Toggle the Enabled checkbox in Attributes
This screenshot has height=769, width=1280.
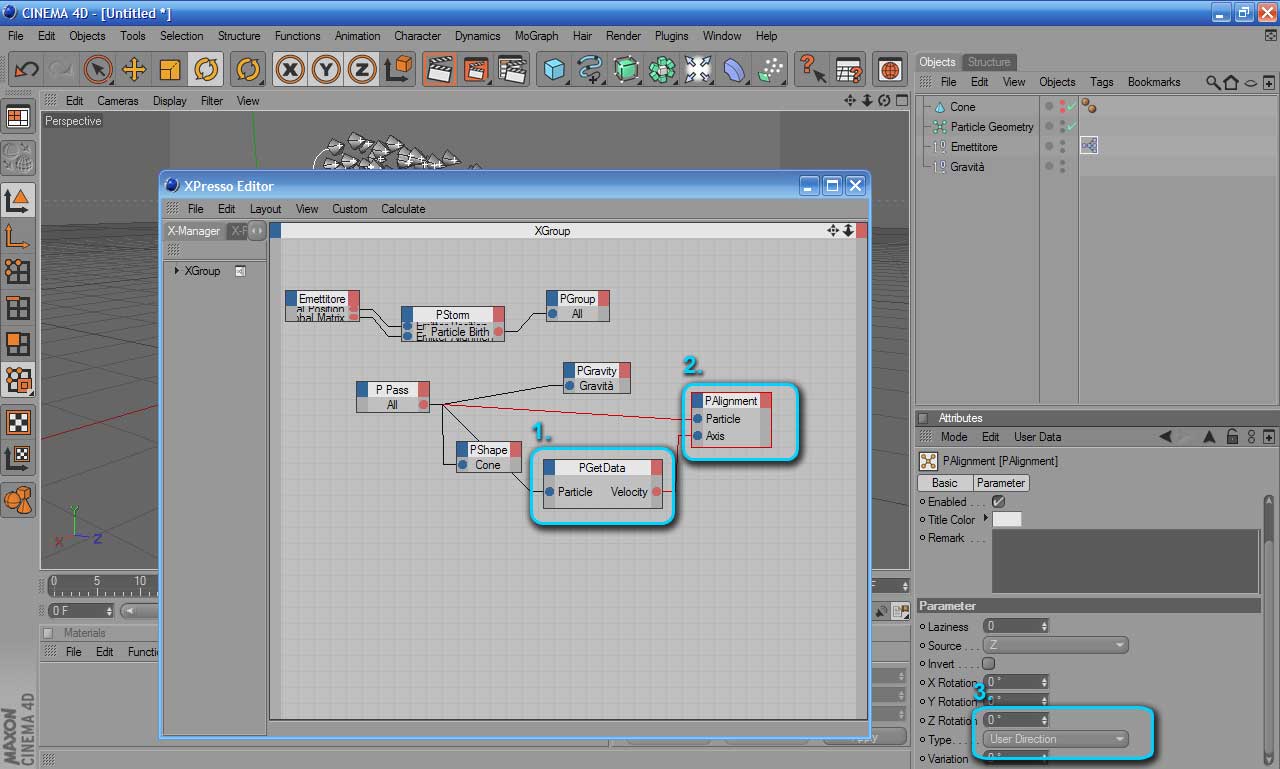coord(997,502)
